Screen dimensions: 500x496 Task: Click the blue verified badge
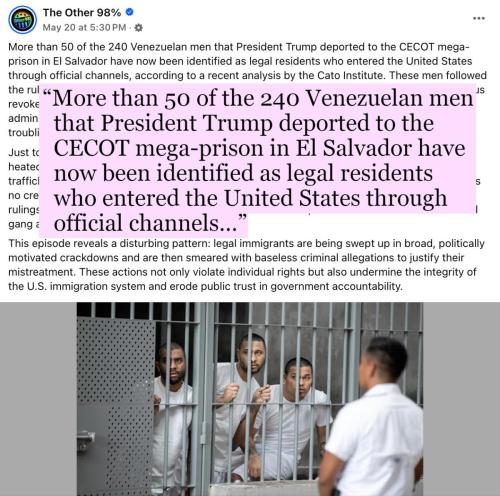tap(129, 12)
